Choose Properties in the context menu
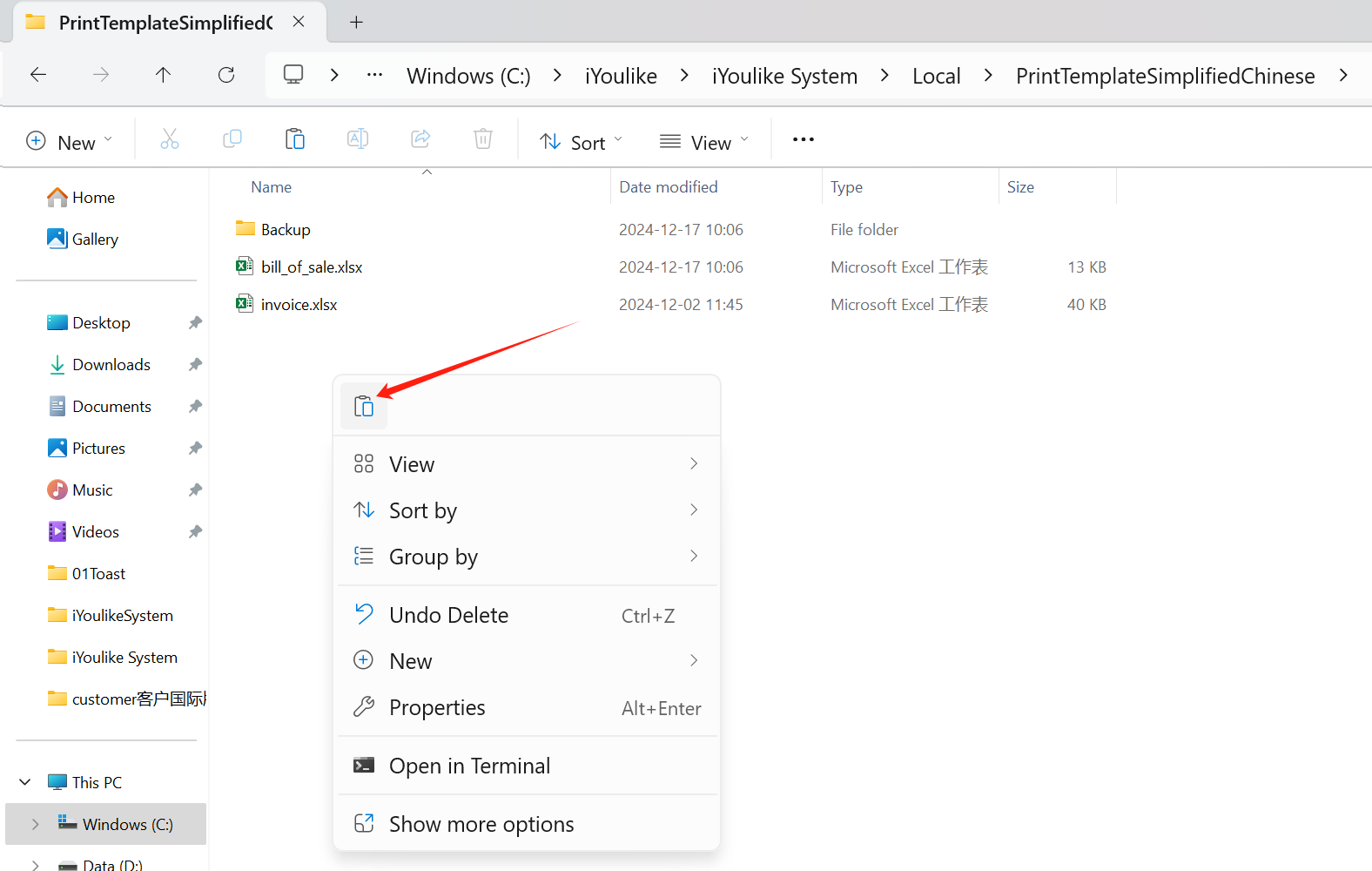Screen dimensions: 1372x871 (437, 707)
